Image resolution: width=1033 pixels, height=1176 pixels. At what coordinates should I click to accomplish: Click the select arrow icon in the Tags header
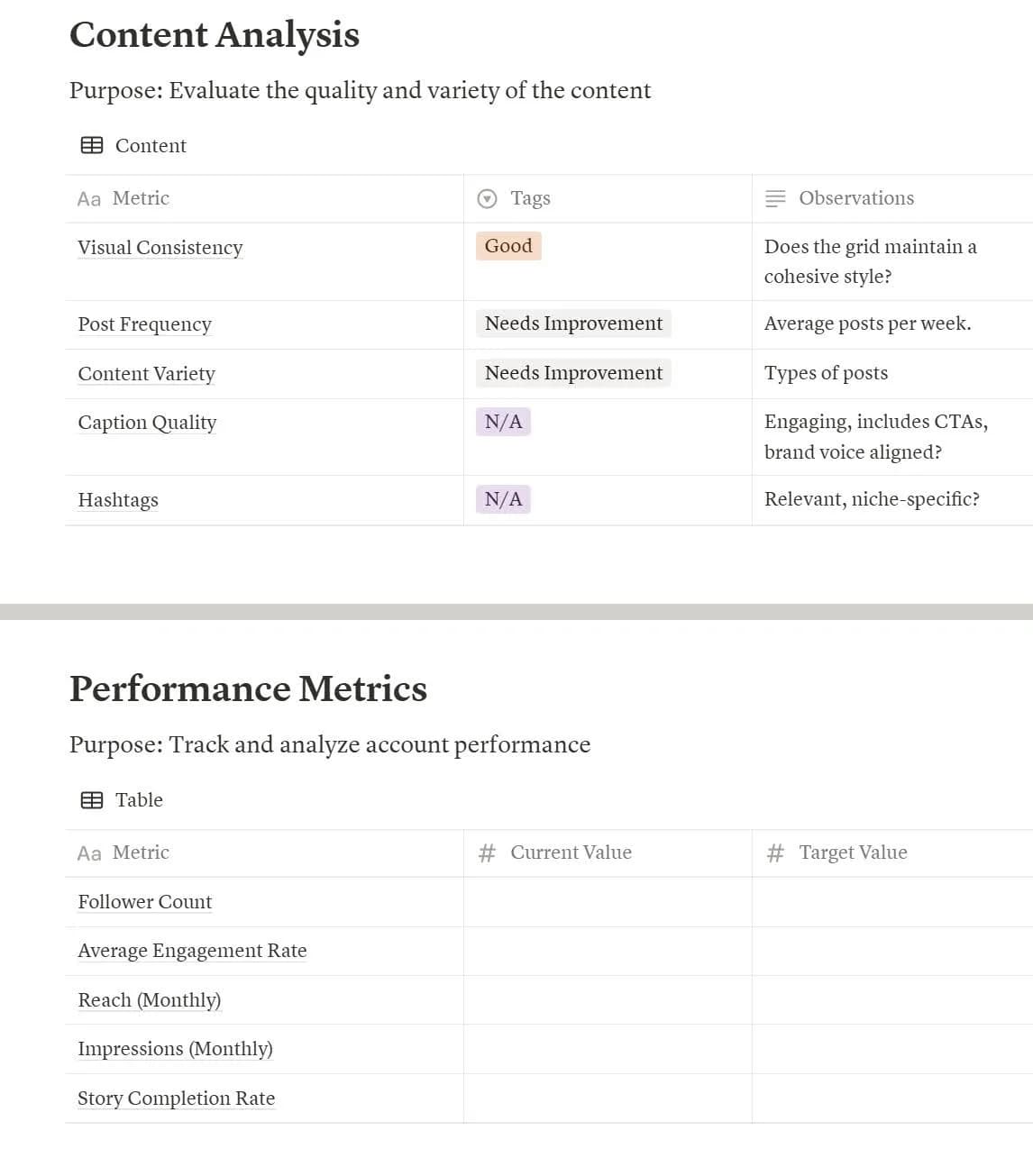point(486,197)
